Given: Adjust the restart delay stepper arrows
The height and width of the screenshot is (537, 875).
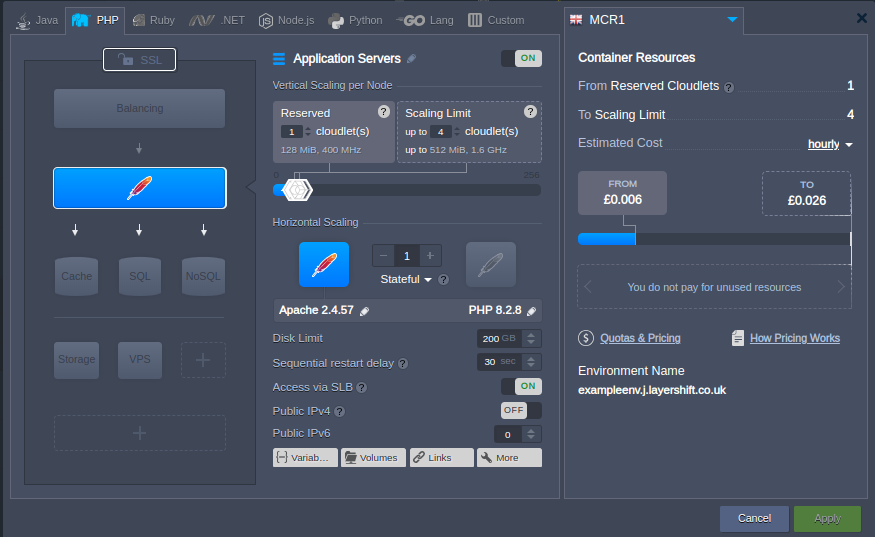Looking at the screenshot, I should 531,362.
